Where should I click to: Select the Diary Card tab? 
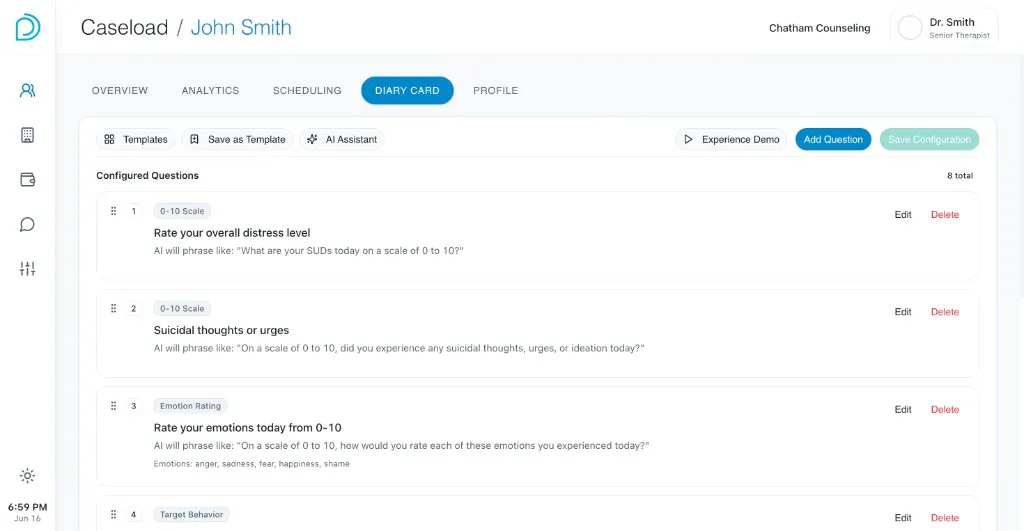click(408, 91)
